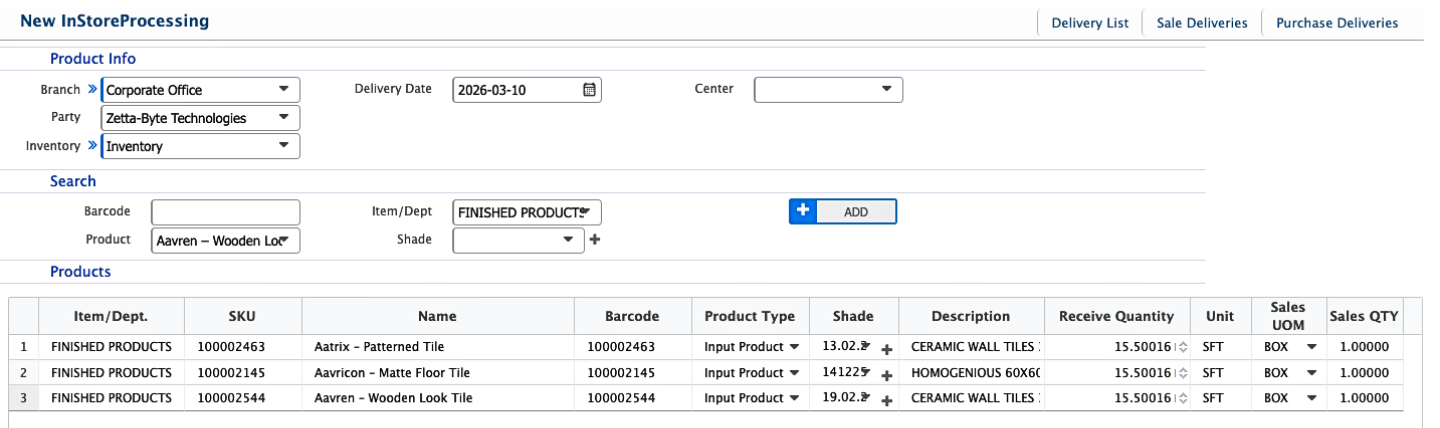Image resolution: width=1440 pixels, height=428 pixels.
Task: Click the plus icon next to Shade search dropdown
Action: (x=594, y=240)
